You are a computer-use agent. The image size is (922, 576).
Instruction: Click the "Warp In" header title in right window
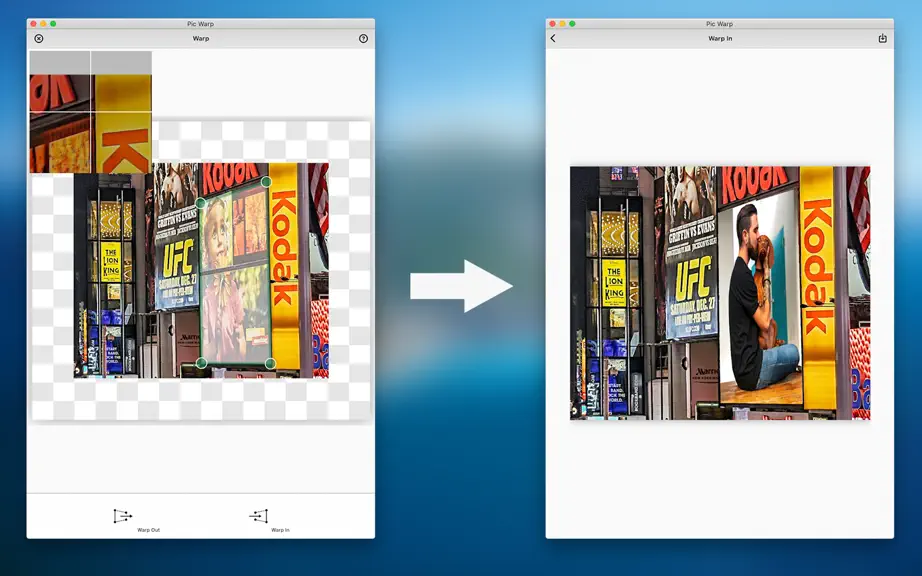coord(720,38)
